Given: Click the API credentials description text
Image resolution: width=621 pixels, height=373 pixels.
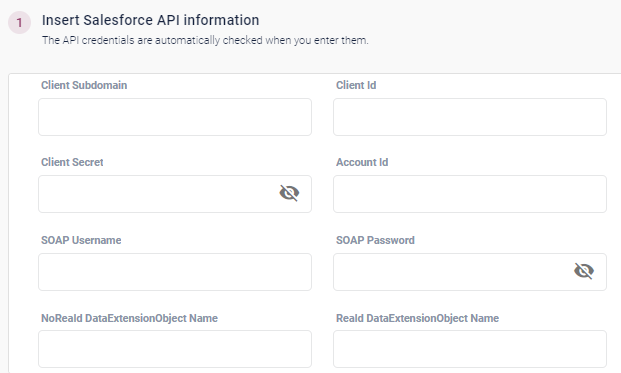Looking at the screenshot, I should click(205, 40).
